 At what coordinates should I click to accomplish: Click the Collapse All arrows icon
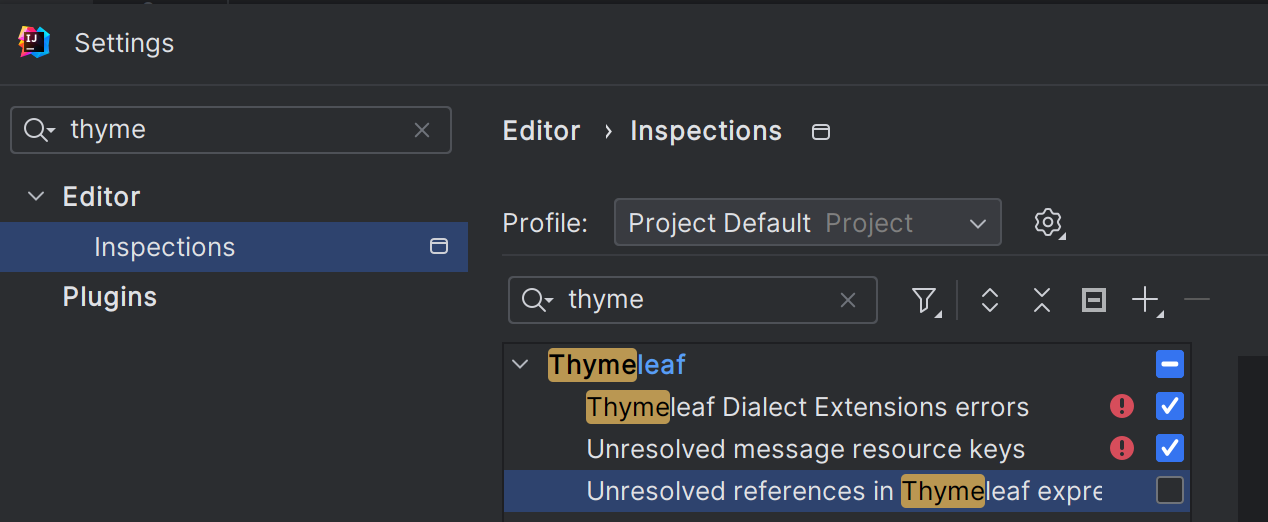click(x=1042, y=300)
